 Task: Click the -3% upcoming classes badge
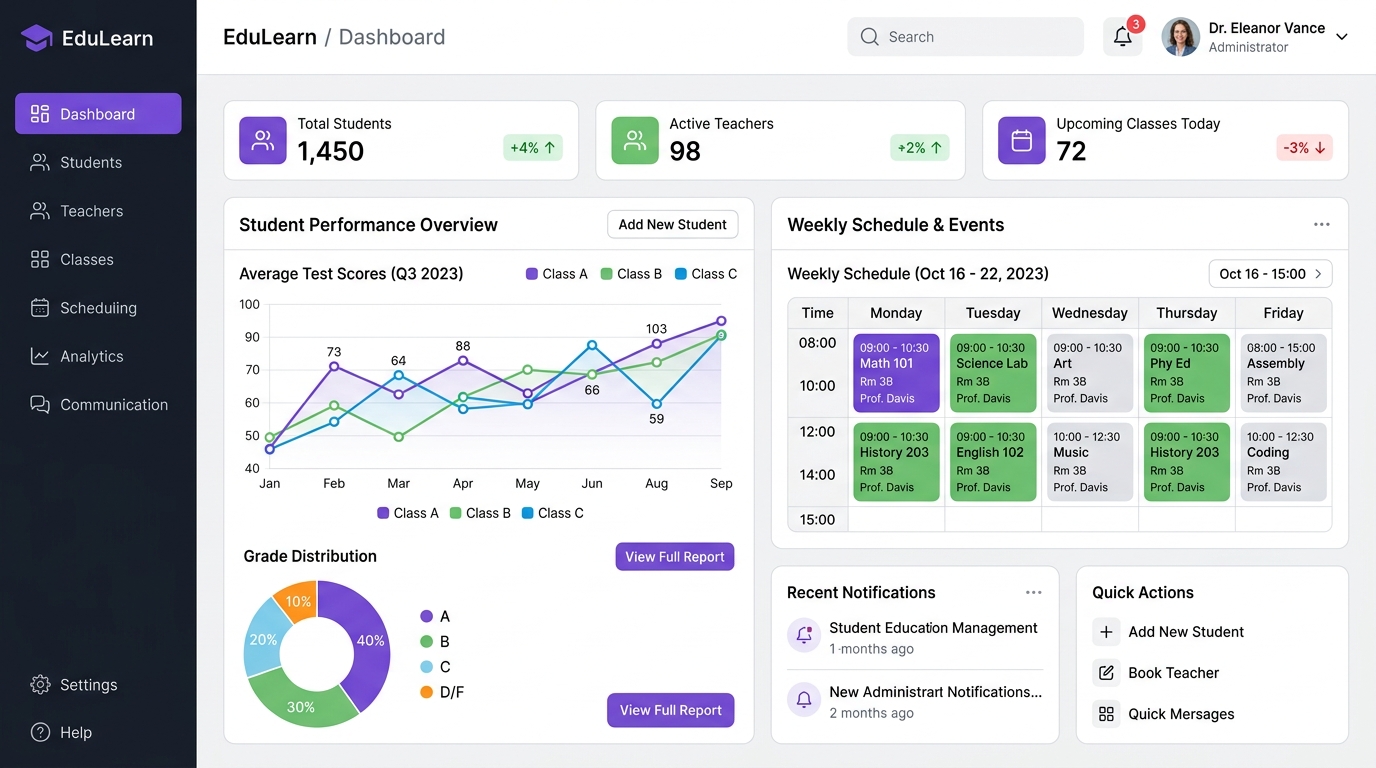(x=1304, y=148)
